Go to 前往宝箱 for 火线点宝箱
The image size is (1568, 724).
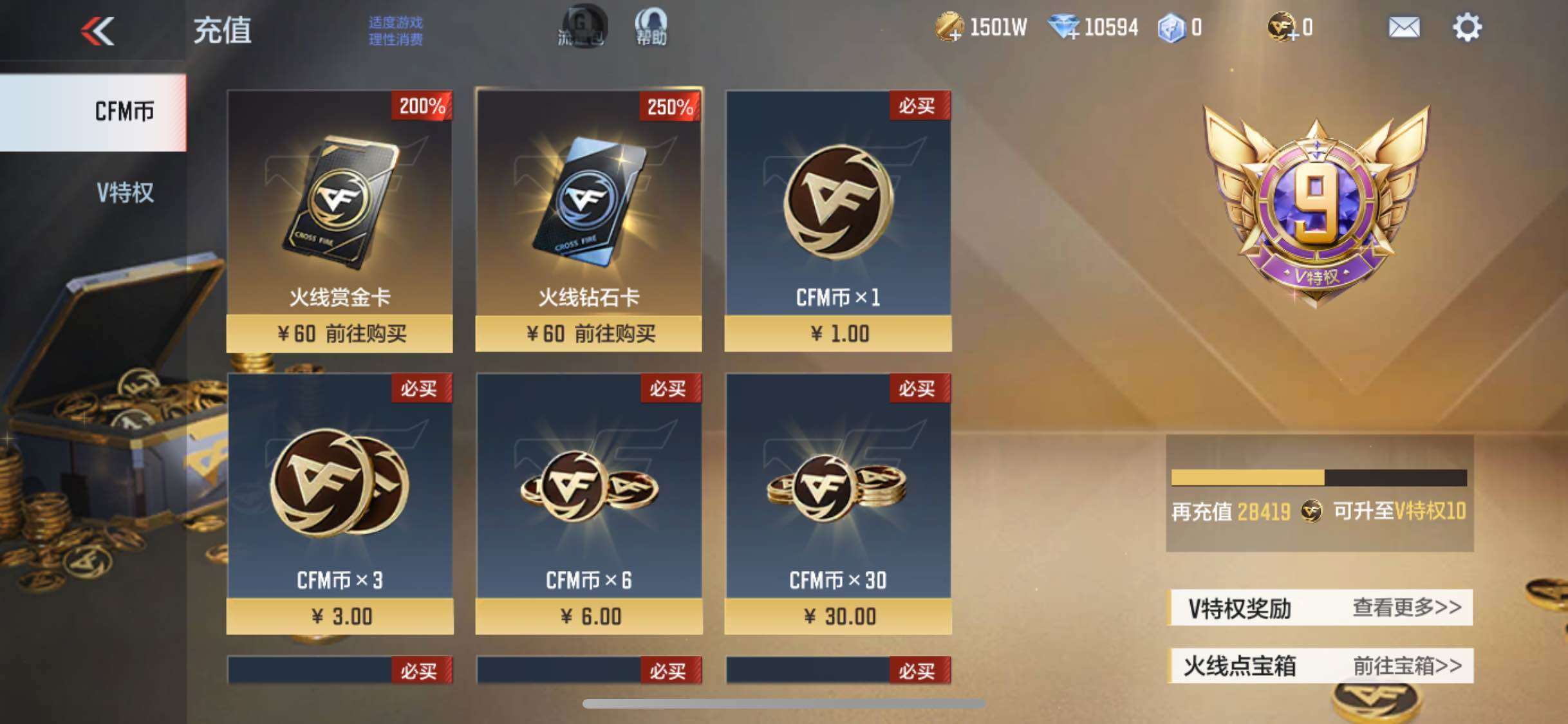(x=1407, y=665)
